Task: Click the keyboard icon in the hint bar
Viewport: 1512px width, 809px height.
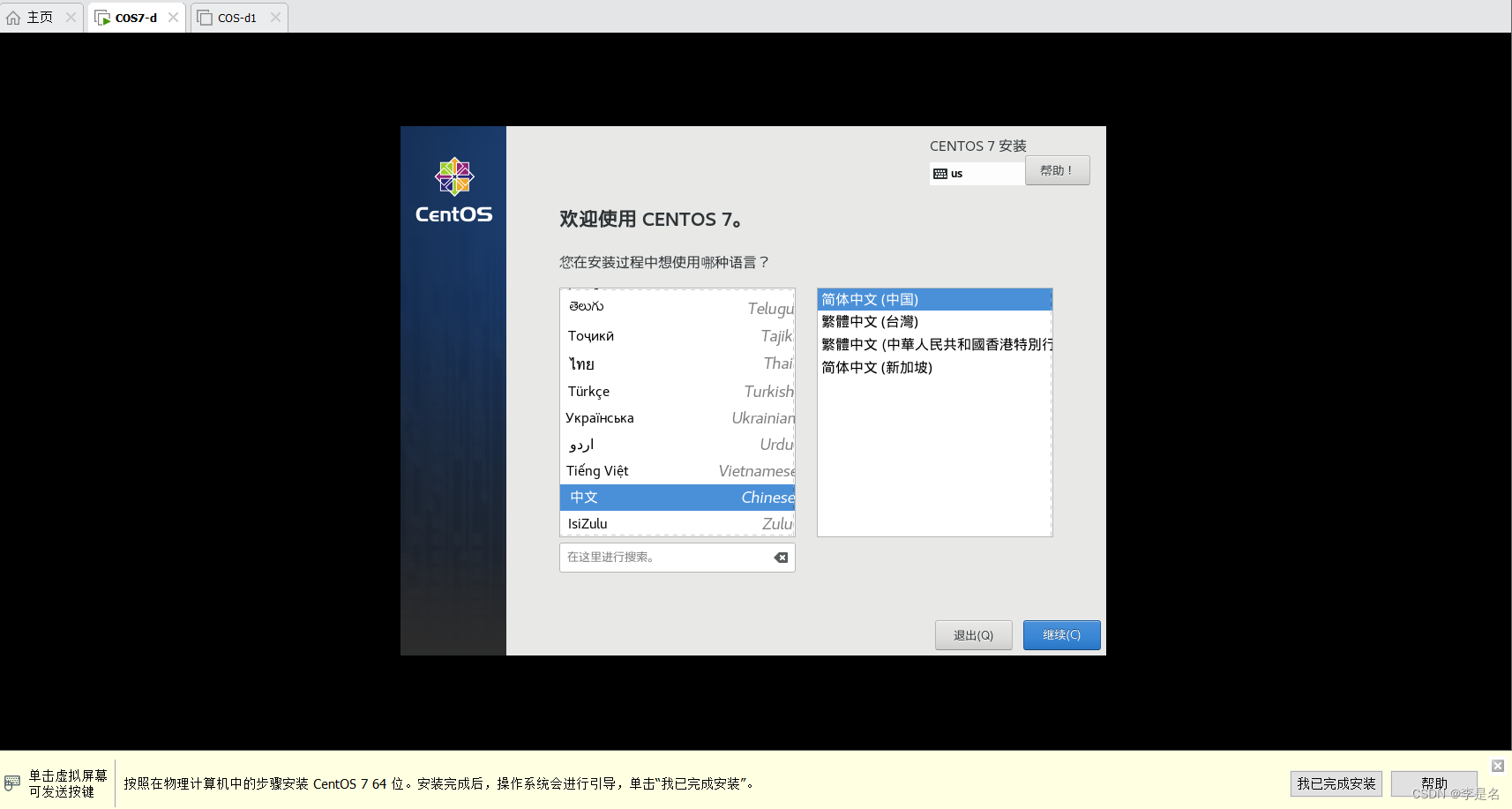Action: pyautogui.click(x=12, y=783)
